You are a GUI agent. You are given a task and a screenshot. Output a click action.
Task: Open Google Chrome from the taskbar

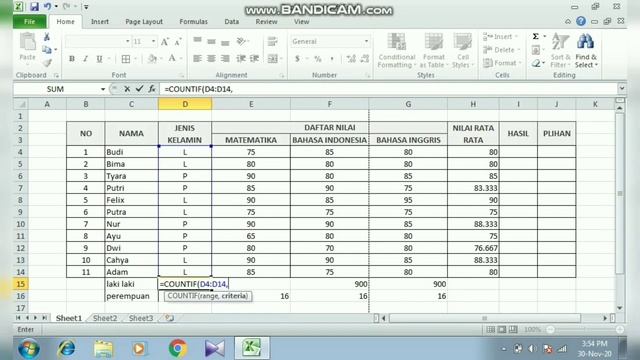(x=178, y=348)
